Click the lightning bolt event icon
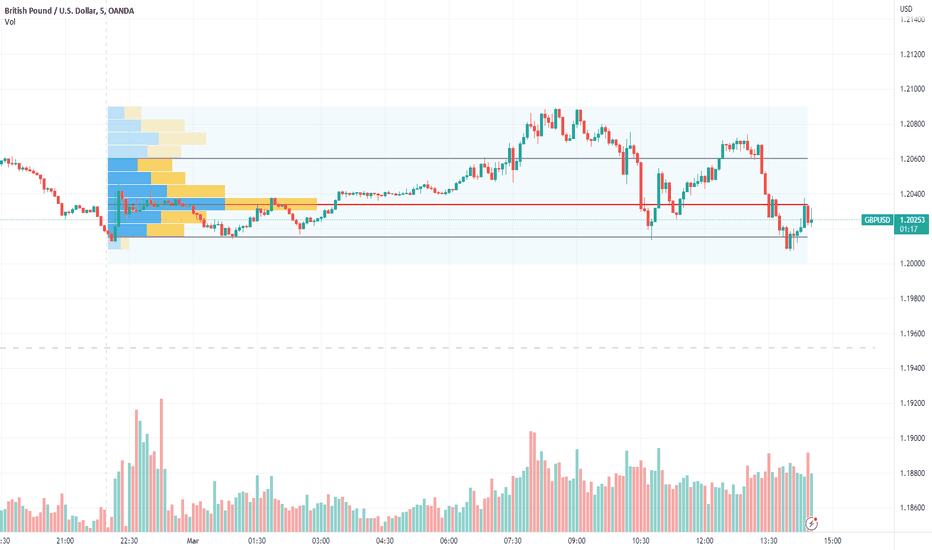The height and width of the screenshot is (550, 932). coord(811,524)
